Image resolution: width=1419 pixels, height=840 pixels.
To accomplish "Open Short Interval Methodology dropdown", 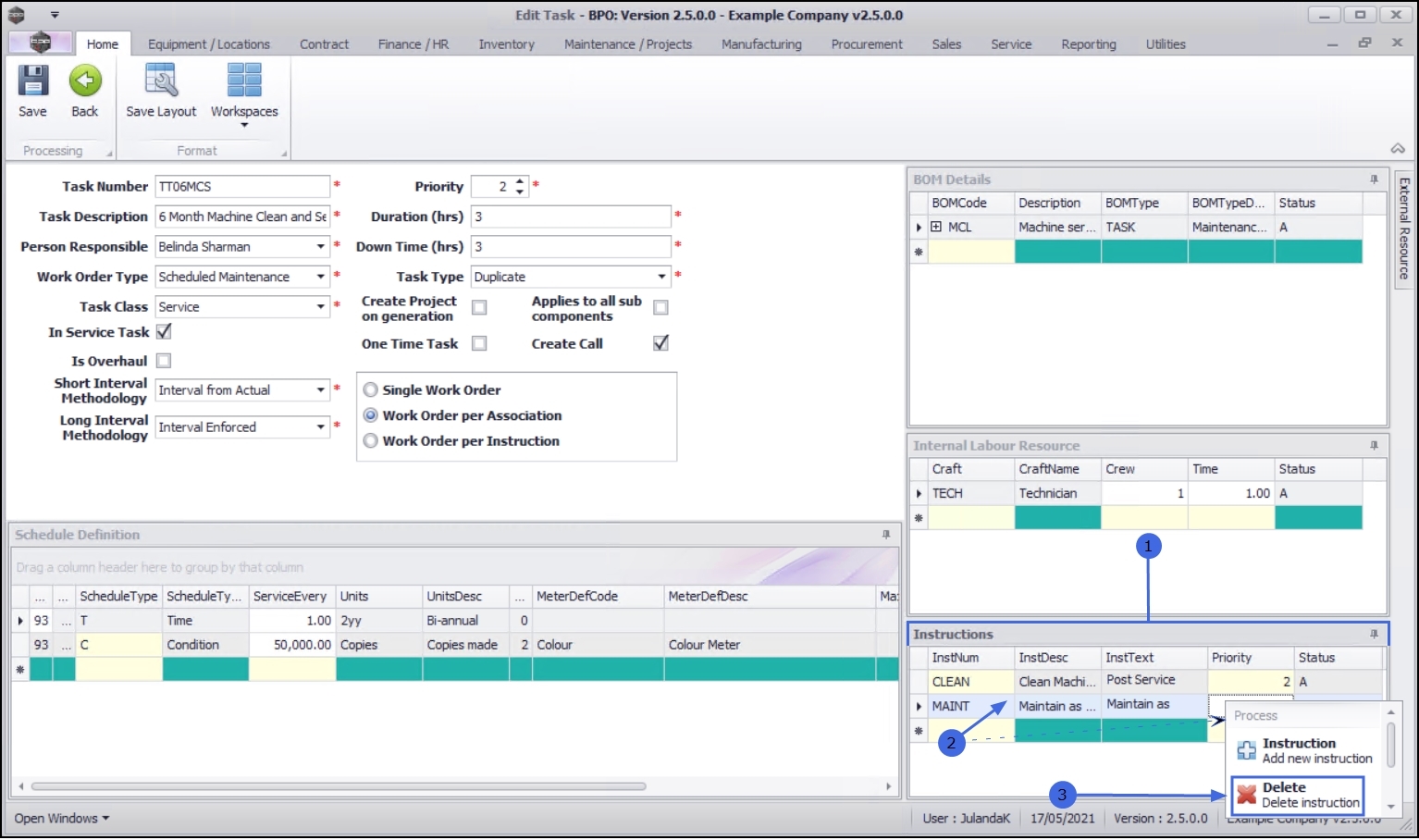I will (x=321, y=390).
